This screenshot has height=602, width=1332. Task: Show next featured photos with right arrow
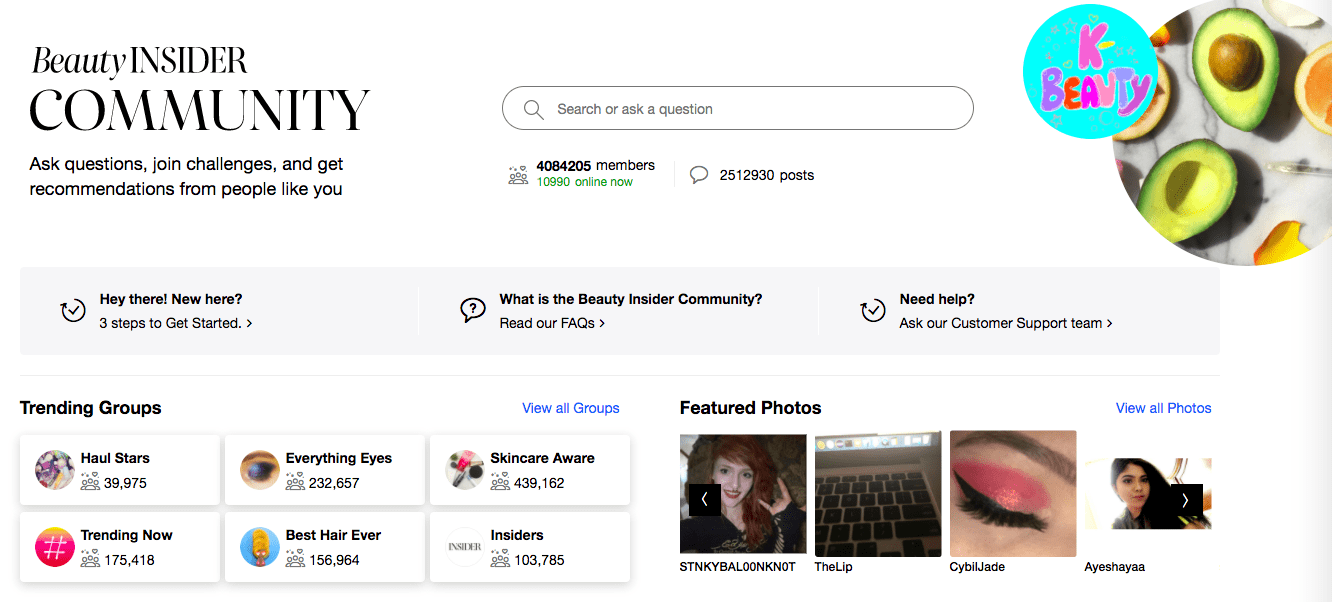point(1186,500)
